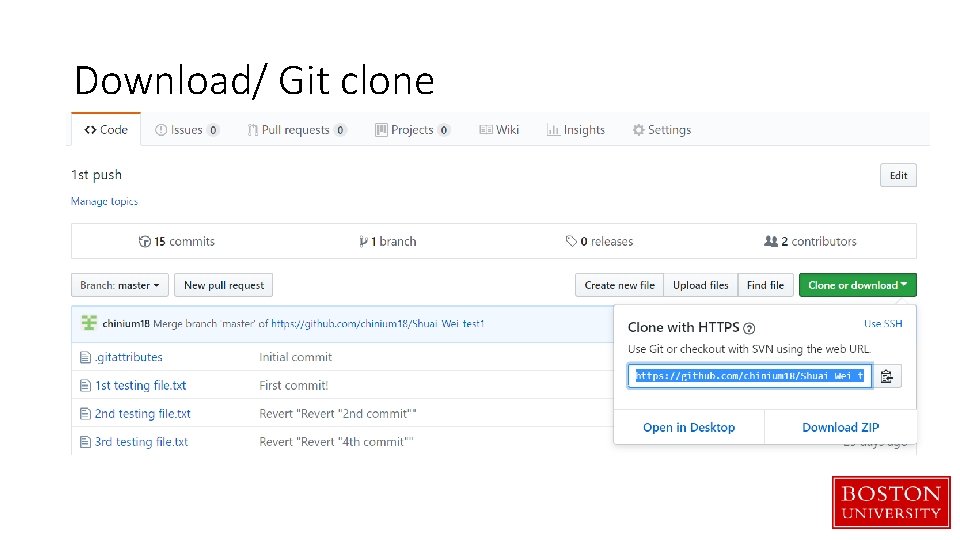
Task: Click the chinium18 avatar icon
Action: 89,323
